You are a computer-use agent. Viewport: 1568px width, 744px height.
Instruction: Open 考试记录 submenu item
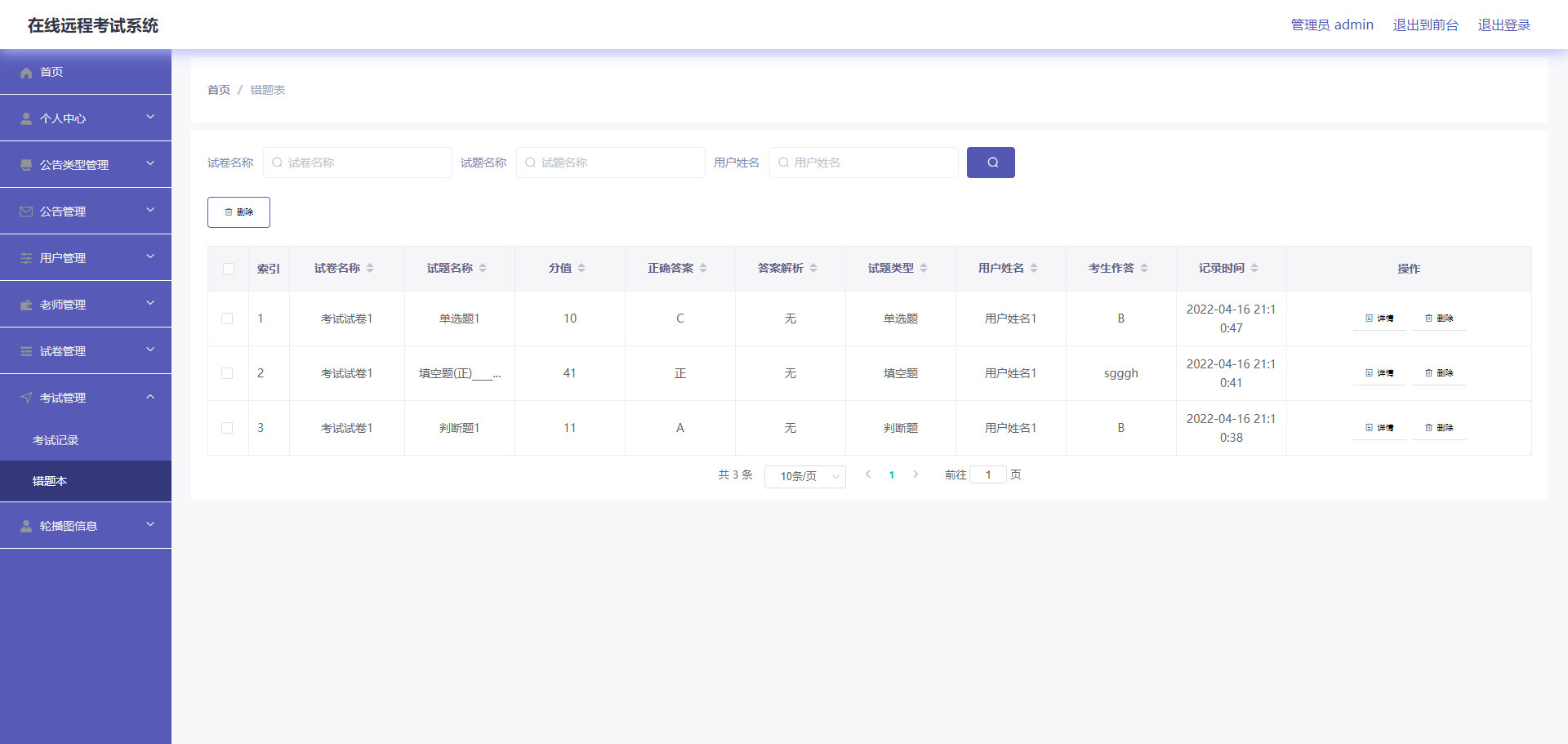[x=56, y=440]
